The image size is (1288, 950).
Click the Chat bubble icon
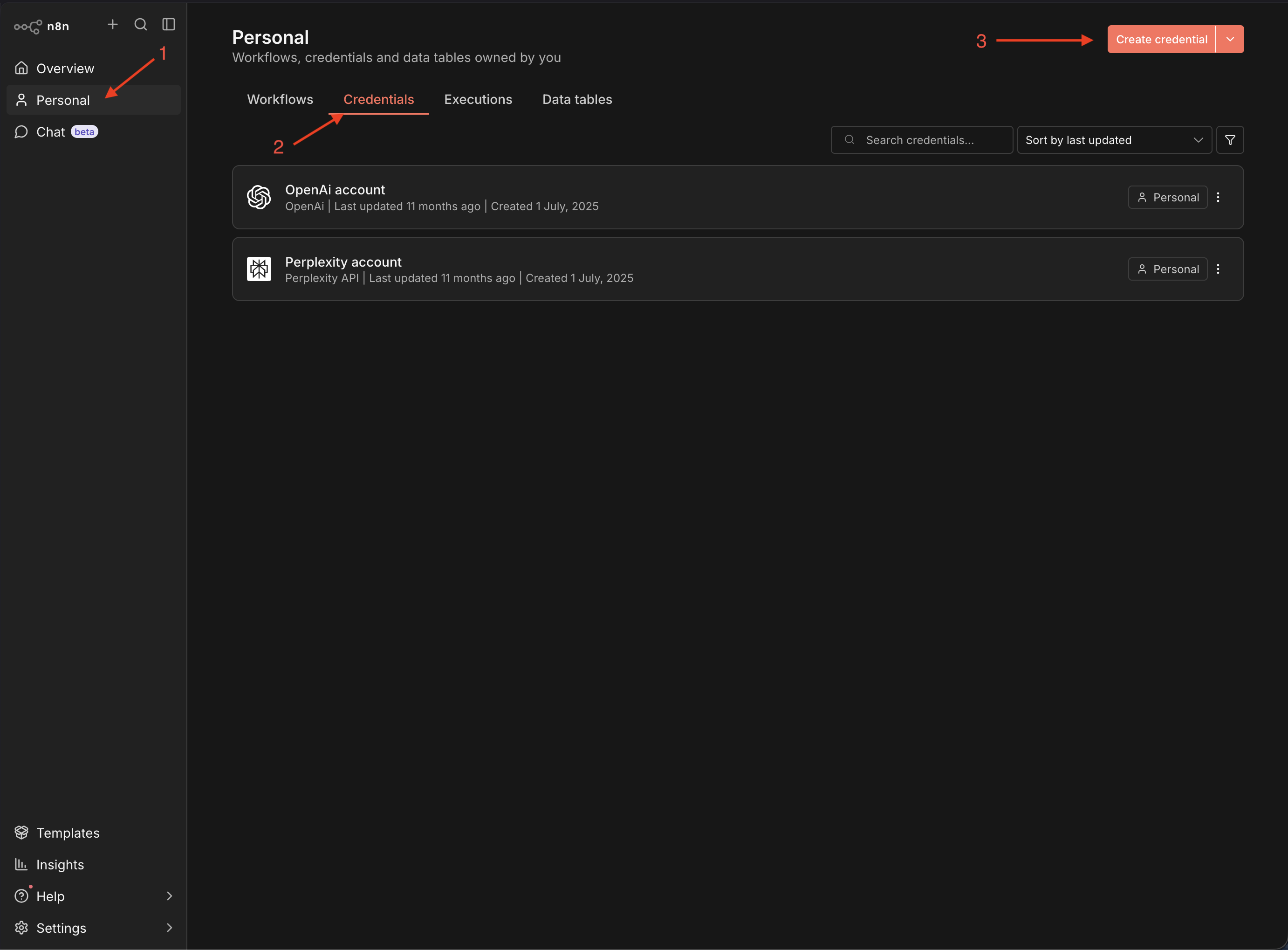point(21,132)
